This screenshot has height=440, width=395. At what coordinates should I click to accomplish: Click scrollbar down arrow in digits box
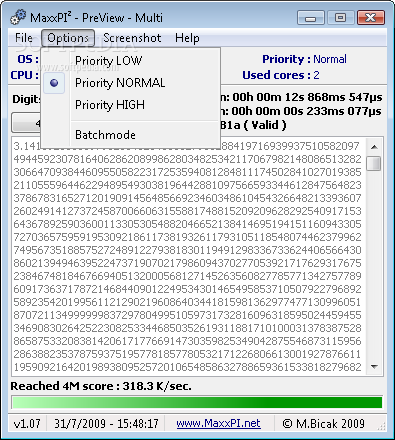tap(374, 366)
